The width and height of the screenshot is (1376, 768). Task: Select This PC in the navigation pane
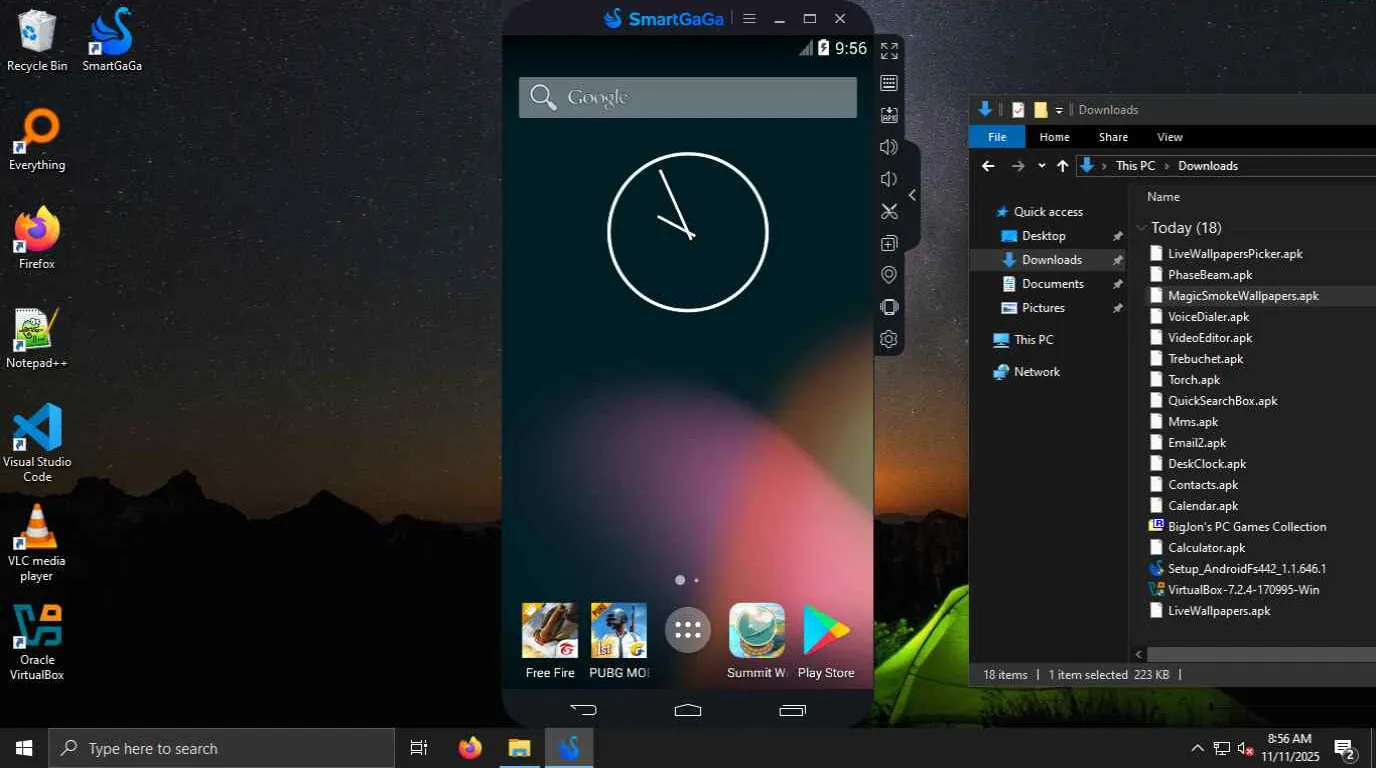pyautogui.click(x=1033, y=340)
